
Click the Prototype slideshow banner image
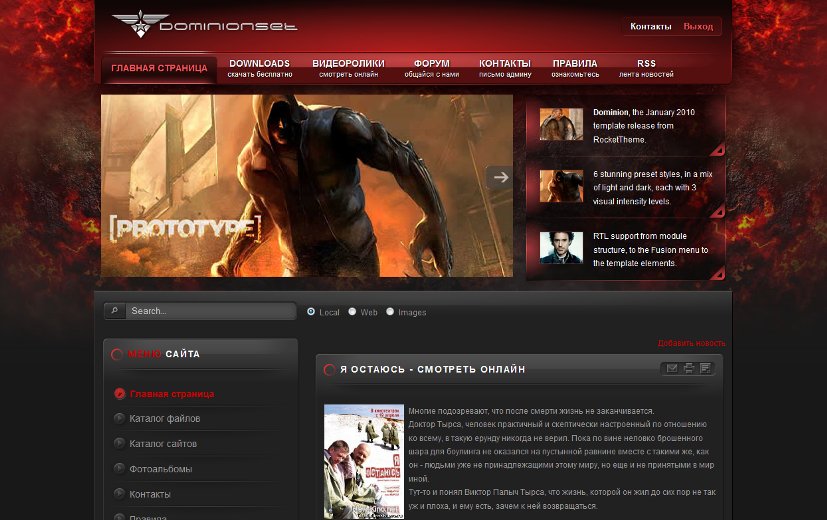[306, 186]
